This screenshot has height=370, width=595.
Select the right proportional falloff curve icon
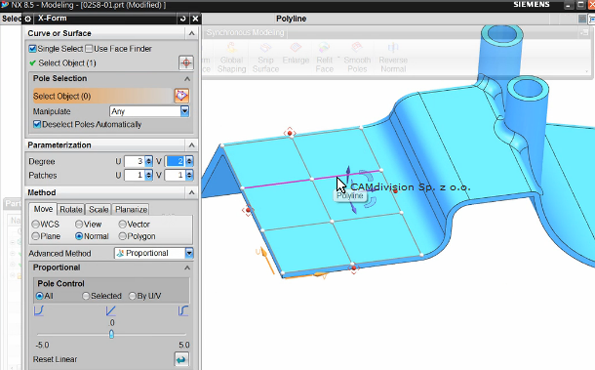[x=183, y=311]
